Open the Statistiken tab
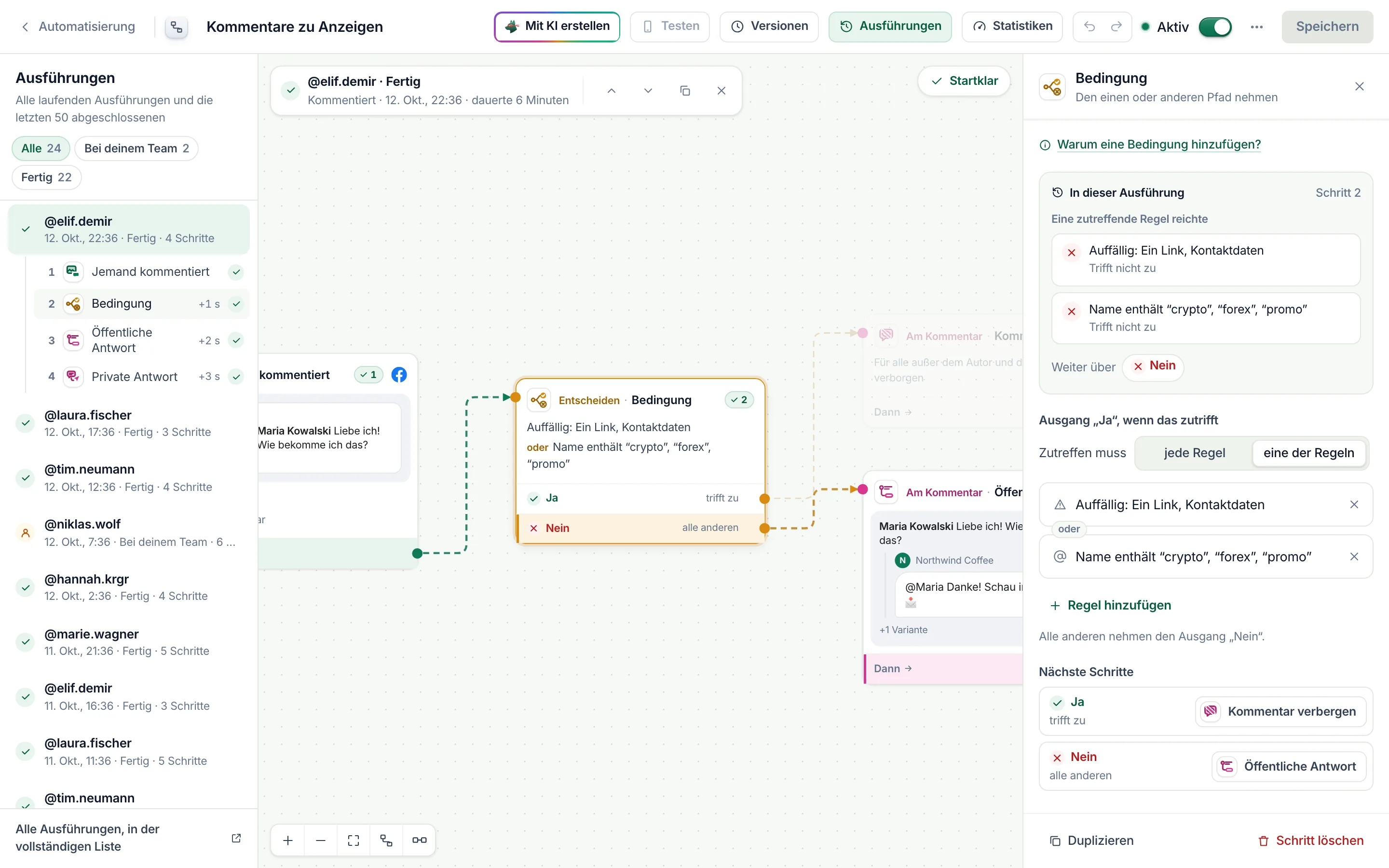This screenshot has height=868, width=1389. point(1012,27)
